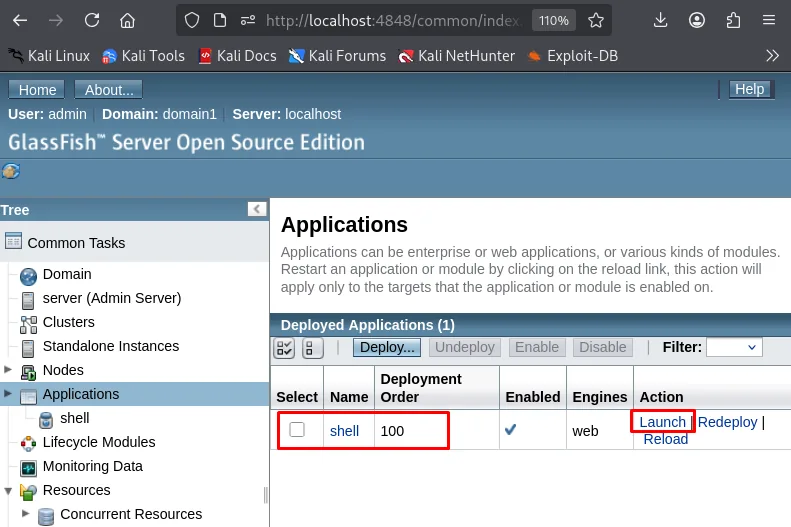Viewport: 791px width, 527px height.
Task: Click the Monitoring Data icon
Action: point(28,469)
